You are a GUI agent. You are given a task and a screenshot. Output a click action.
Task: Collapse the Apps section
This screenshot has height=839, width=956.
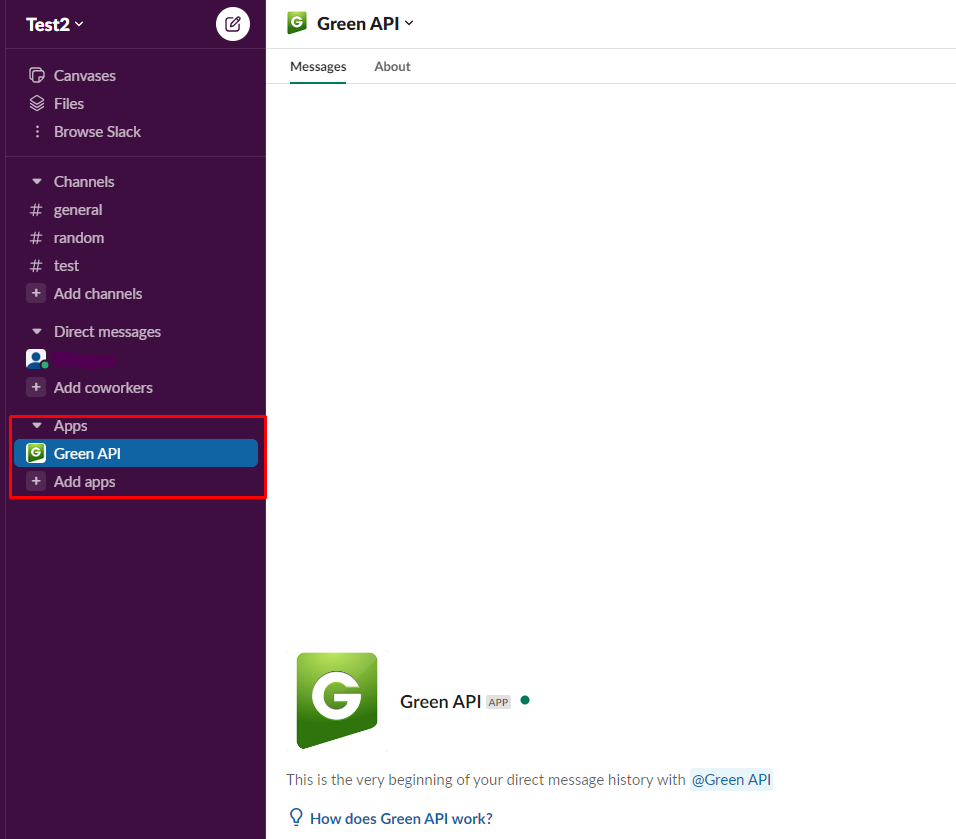pos(37,426)
